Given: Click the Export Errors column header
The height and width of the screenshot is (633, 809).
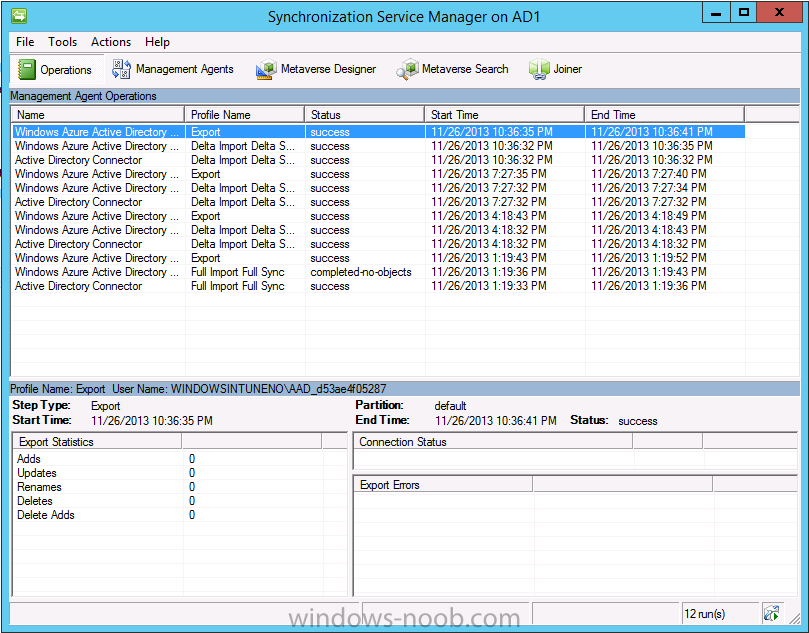Looking at the screenshot, I should (443, 485).
